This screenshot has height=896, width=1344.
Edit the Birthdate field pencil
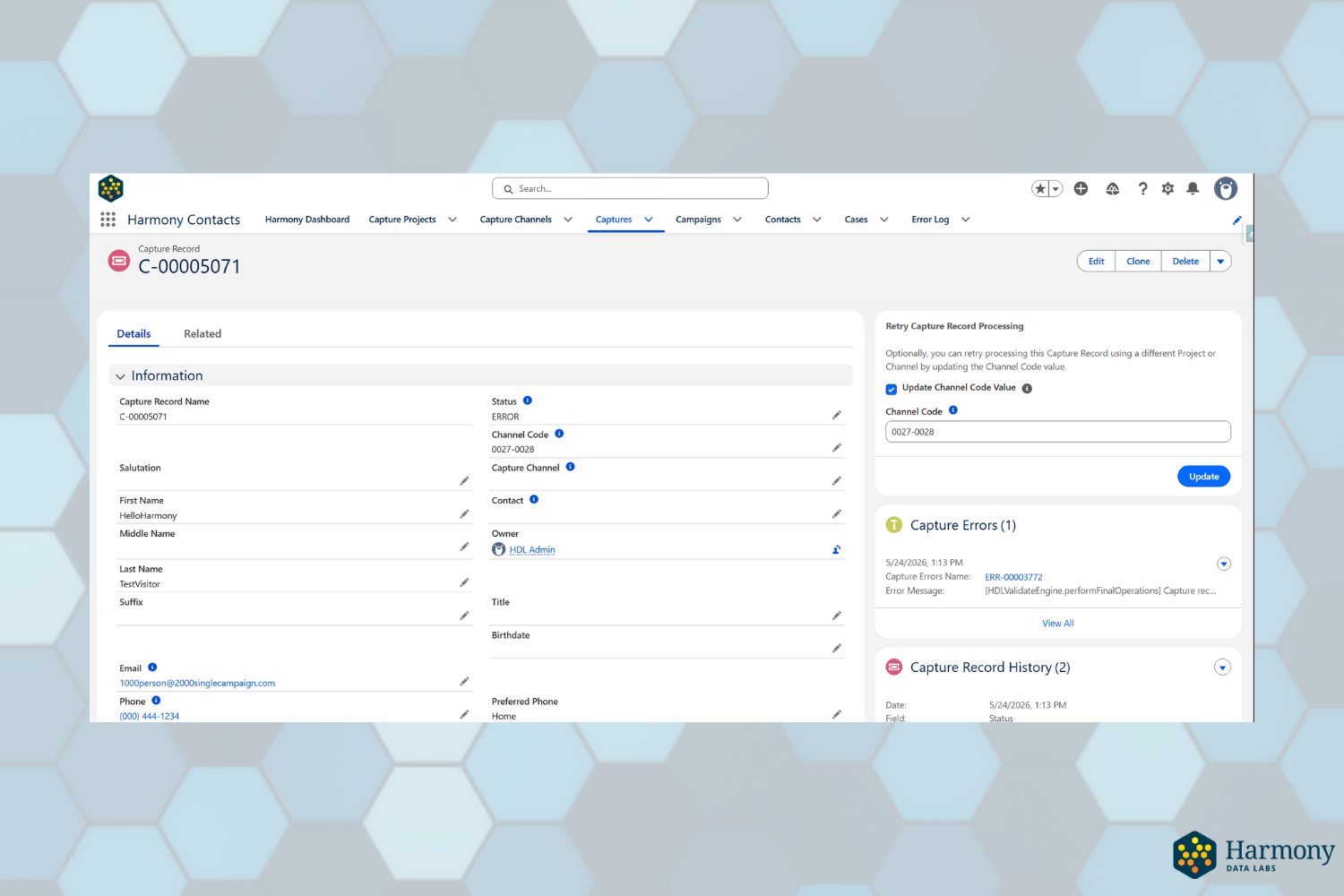[x=837, y=649]
